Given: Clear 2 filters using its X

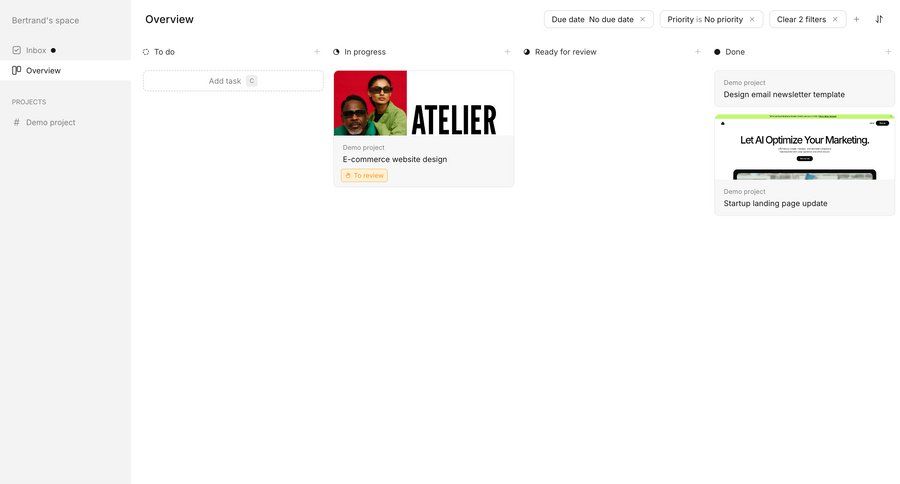Looking at the screenshot, I should (x=835, y=20).
